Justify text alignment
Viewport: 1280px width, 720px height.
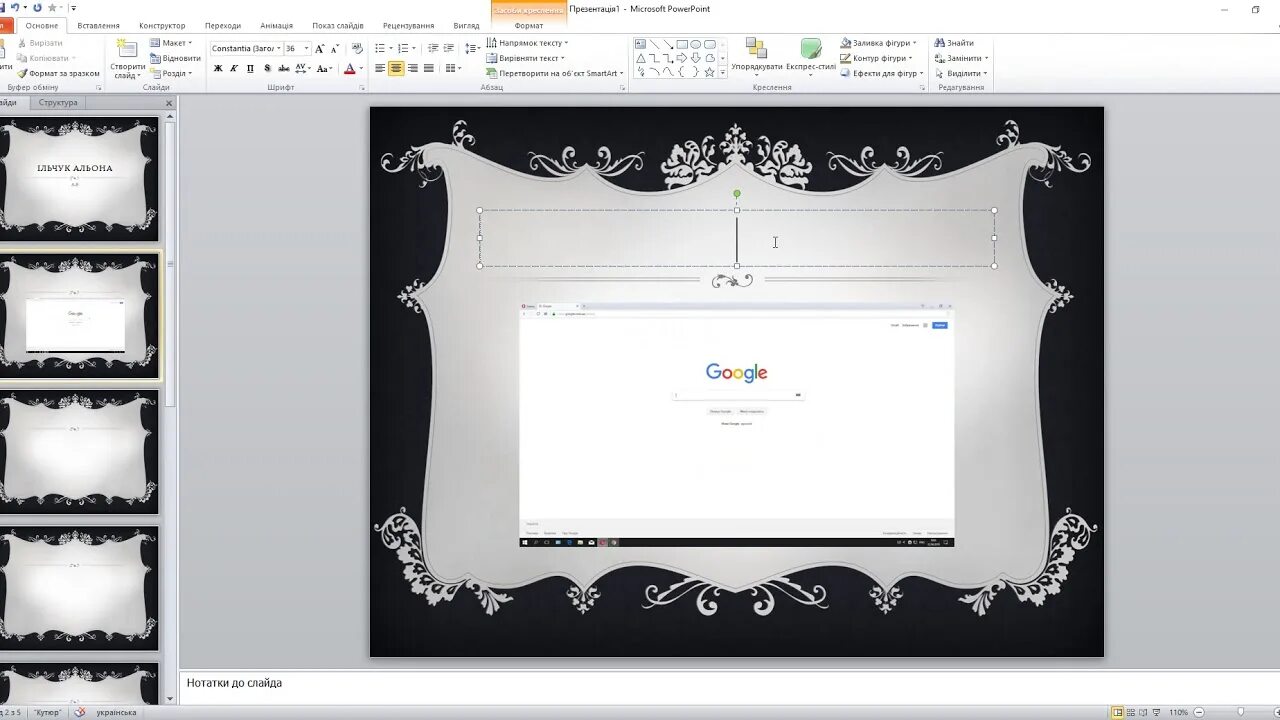pyautogui.click(x=429, y=68)
